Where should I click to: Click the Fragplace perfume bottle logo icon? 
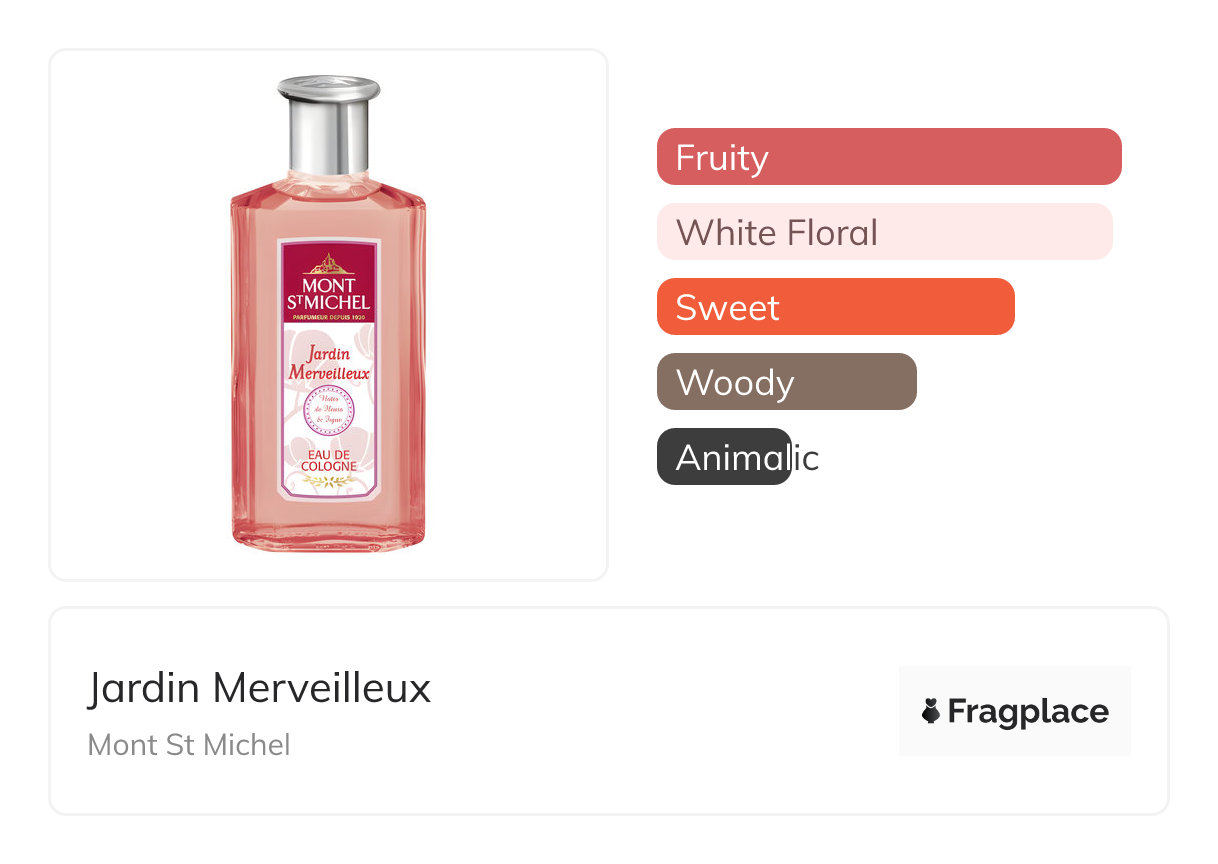931,711
